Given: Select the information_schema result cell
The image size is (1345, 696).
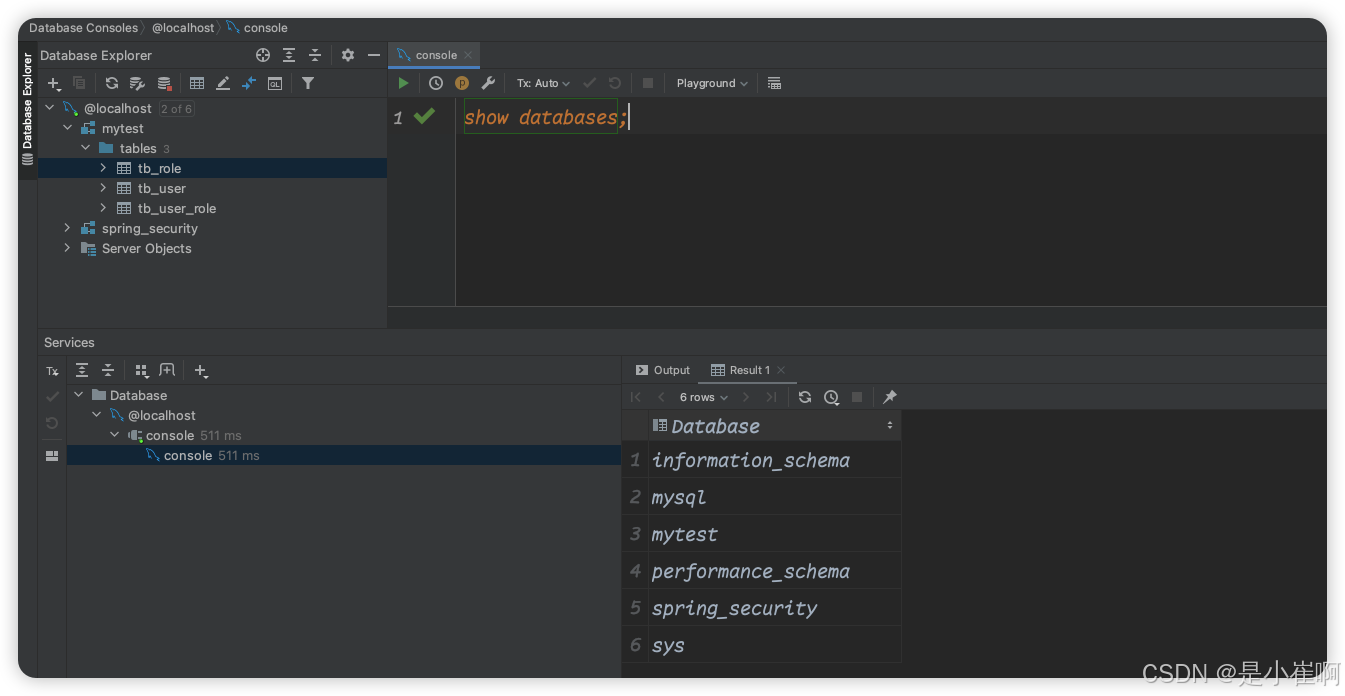Looking at the screenshot, I should 774,460.
